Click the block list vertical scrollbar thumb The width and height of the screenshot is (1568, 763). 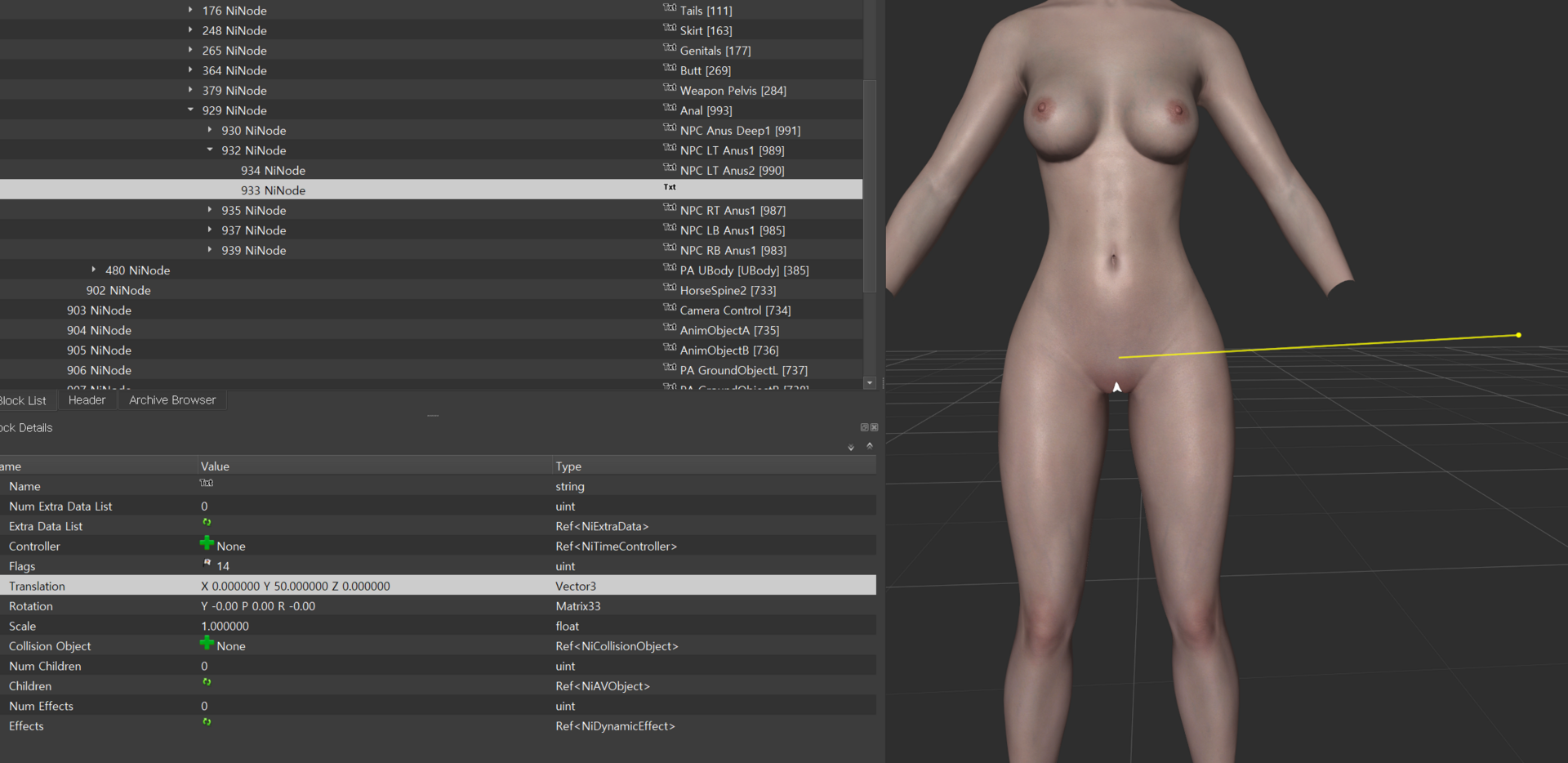pyautogui.click(x=870, y=185)
